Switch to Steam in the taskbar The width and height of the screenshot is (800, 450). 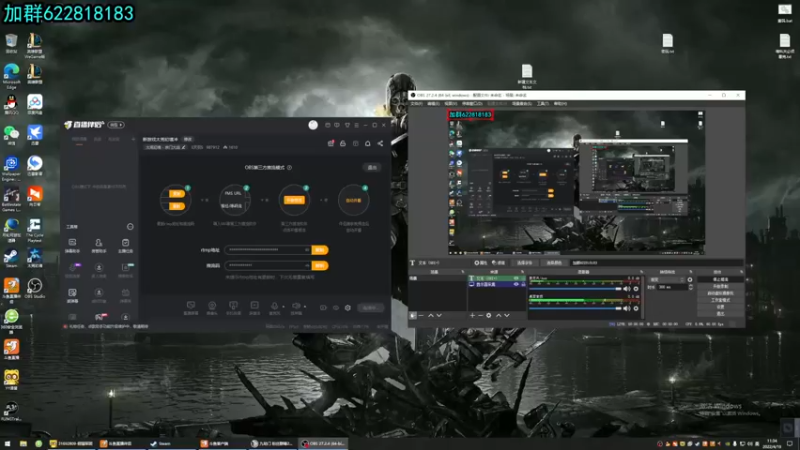coord(171,444)
